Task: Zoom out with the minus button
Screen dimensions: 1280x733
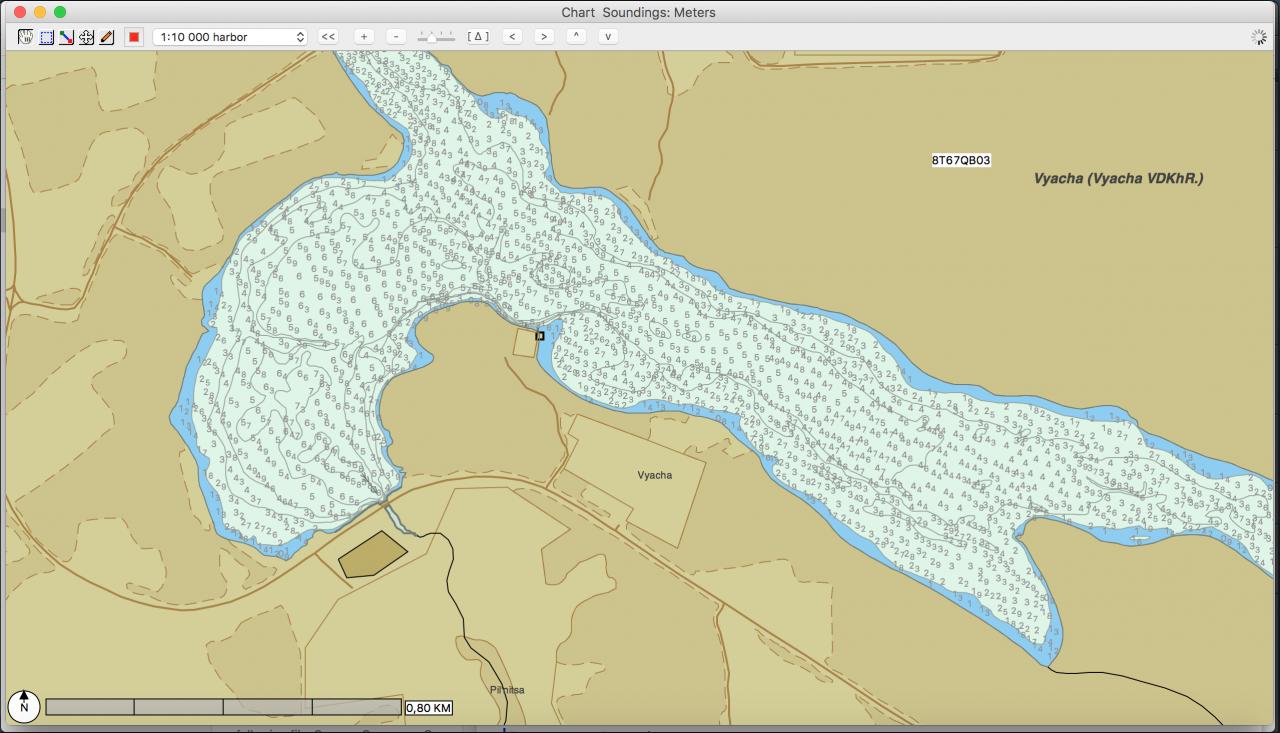Action: [x=396, y=36]
